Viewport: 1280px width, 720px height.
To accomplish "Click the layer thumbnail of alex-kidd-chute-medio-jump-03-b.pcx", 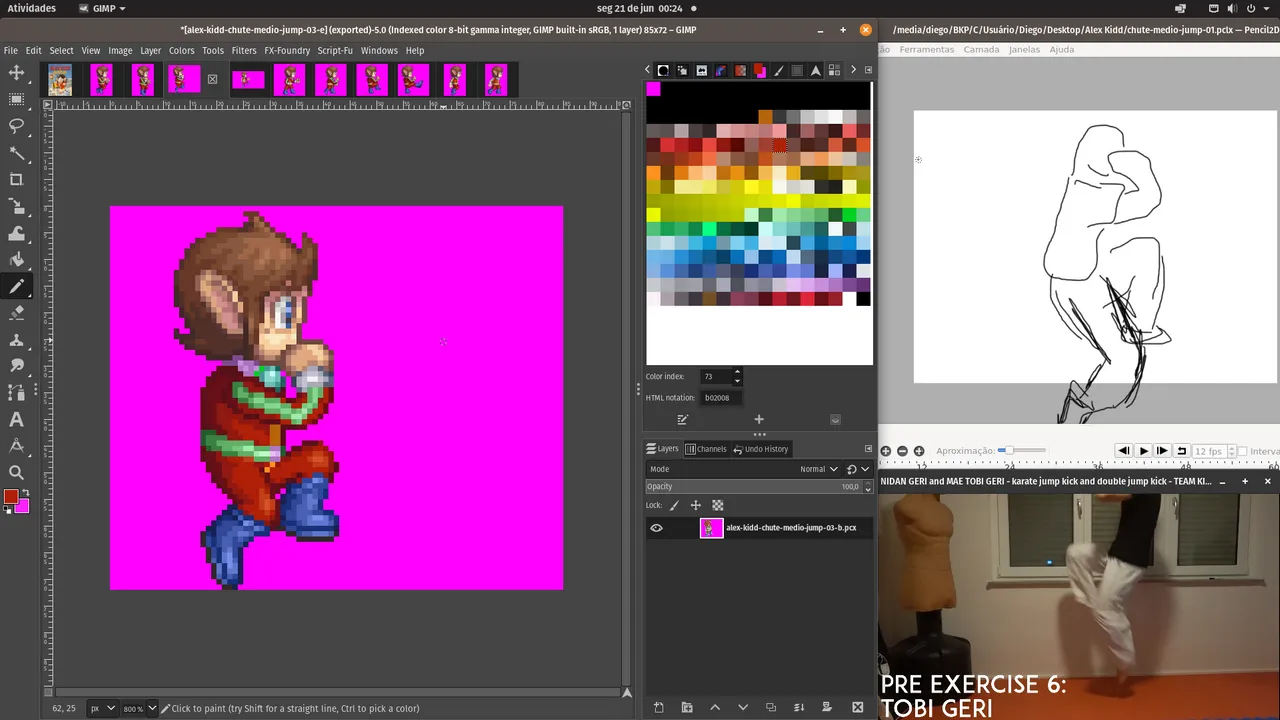I will click(711, 528).
